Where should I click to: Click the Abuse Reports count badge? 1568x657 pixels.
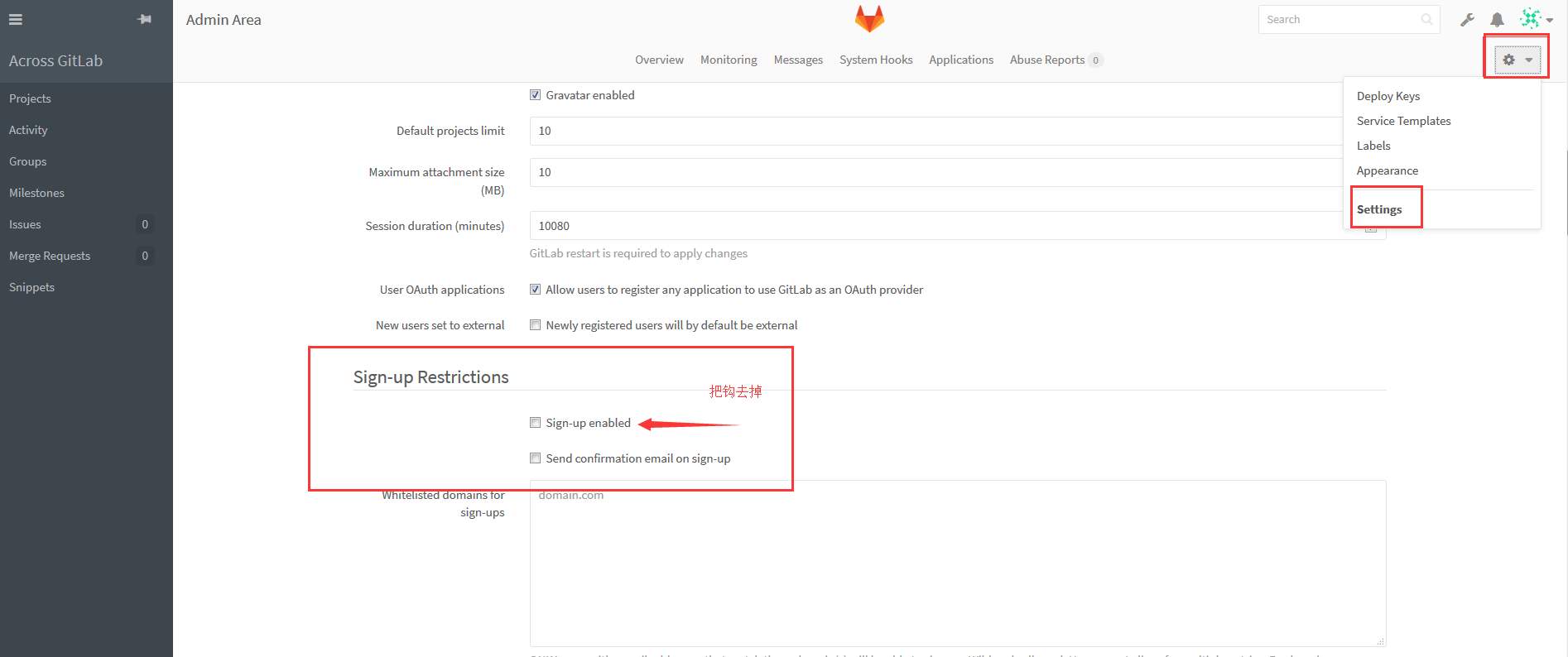point(1095,60)
